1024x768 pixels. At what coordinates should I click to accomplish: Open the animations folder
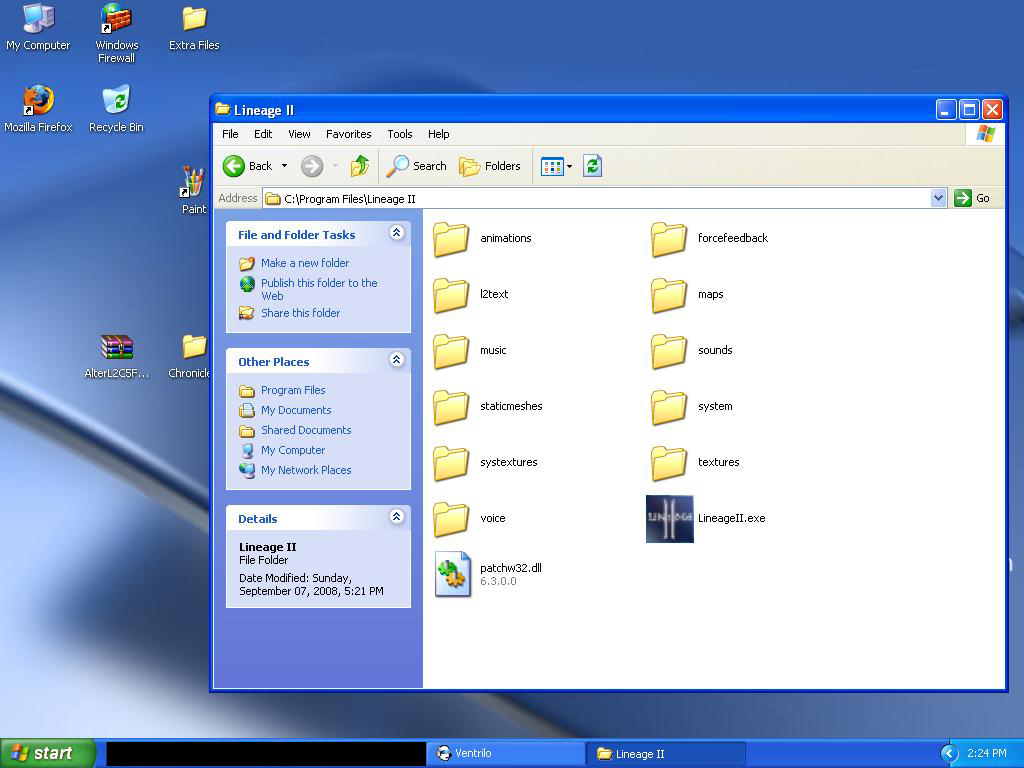pyautogui.click(x=483, y=238)
